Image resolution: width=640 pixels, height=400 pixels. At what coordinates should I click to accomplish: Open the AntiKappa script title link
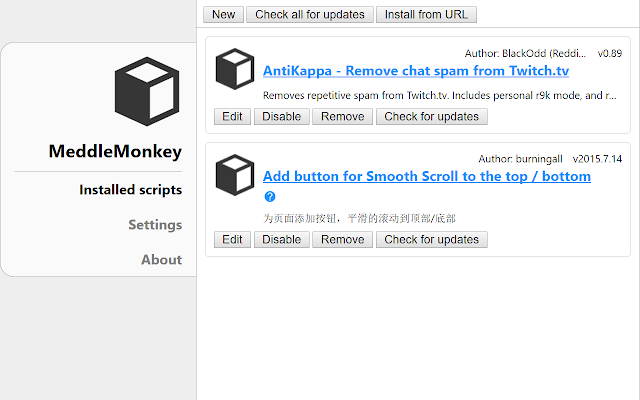click(415, 72)
